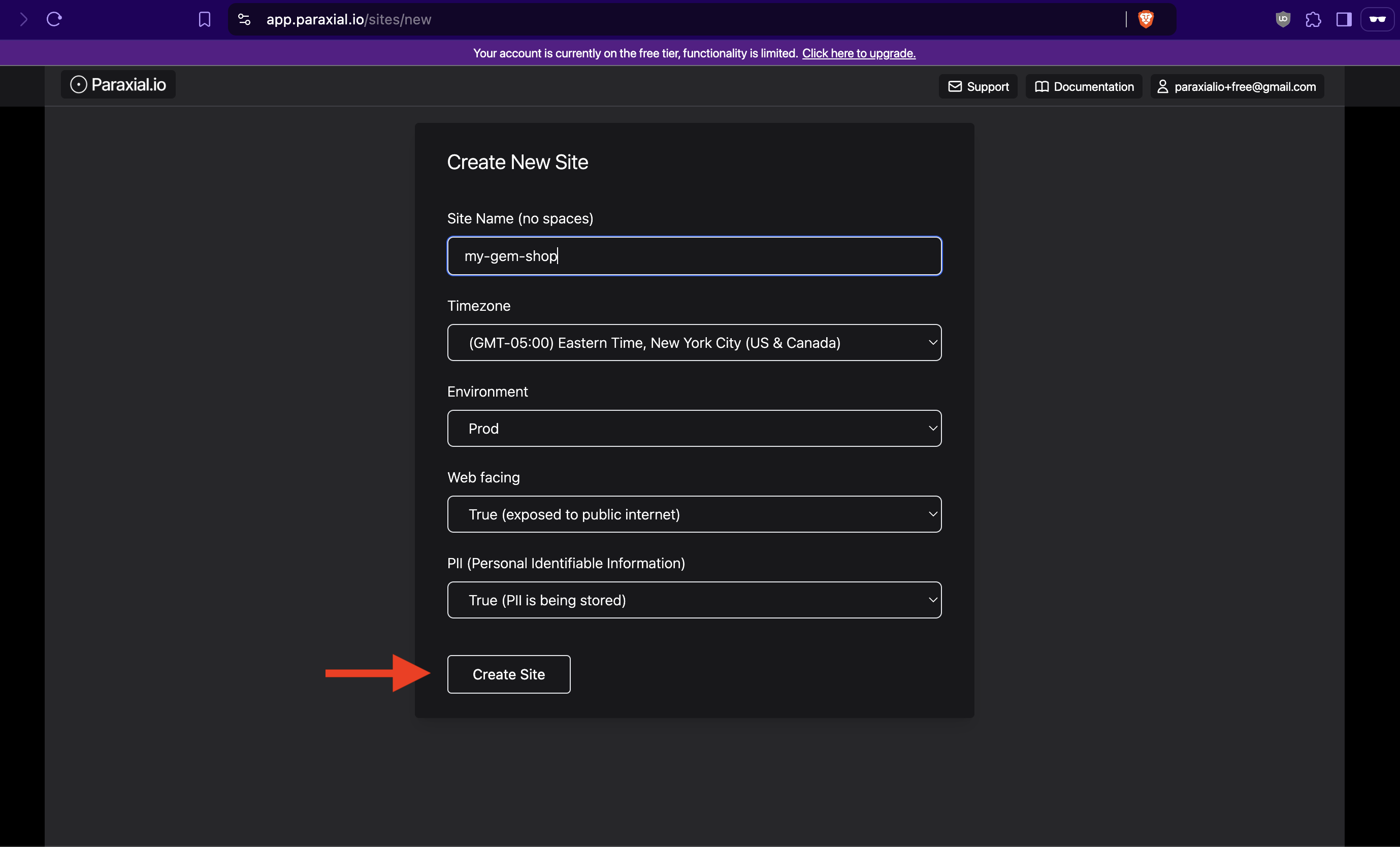Click the browser forward arrow

(24, 19)
